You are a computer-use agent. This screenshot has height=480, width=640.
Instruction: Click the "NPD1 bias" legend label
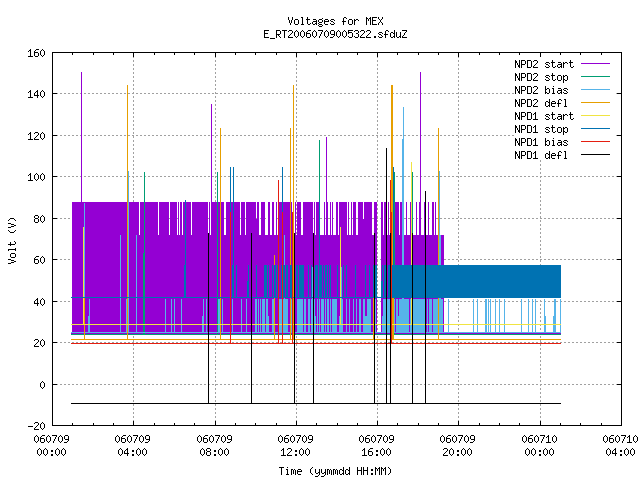click(x=541, y=142)
